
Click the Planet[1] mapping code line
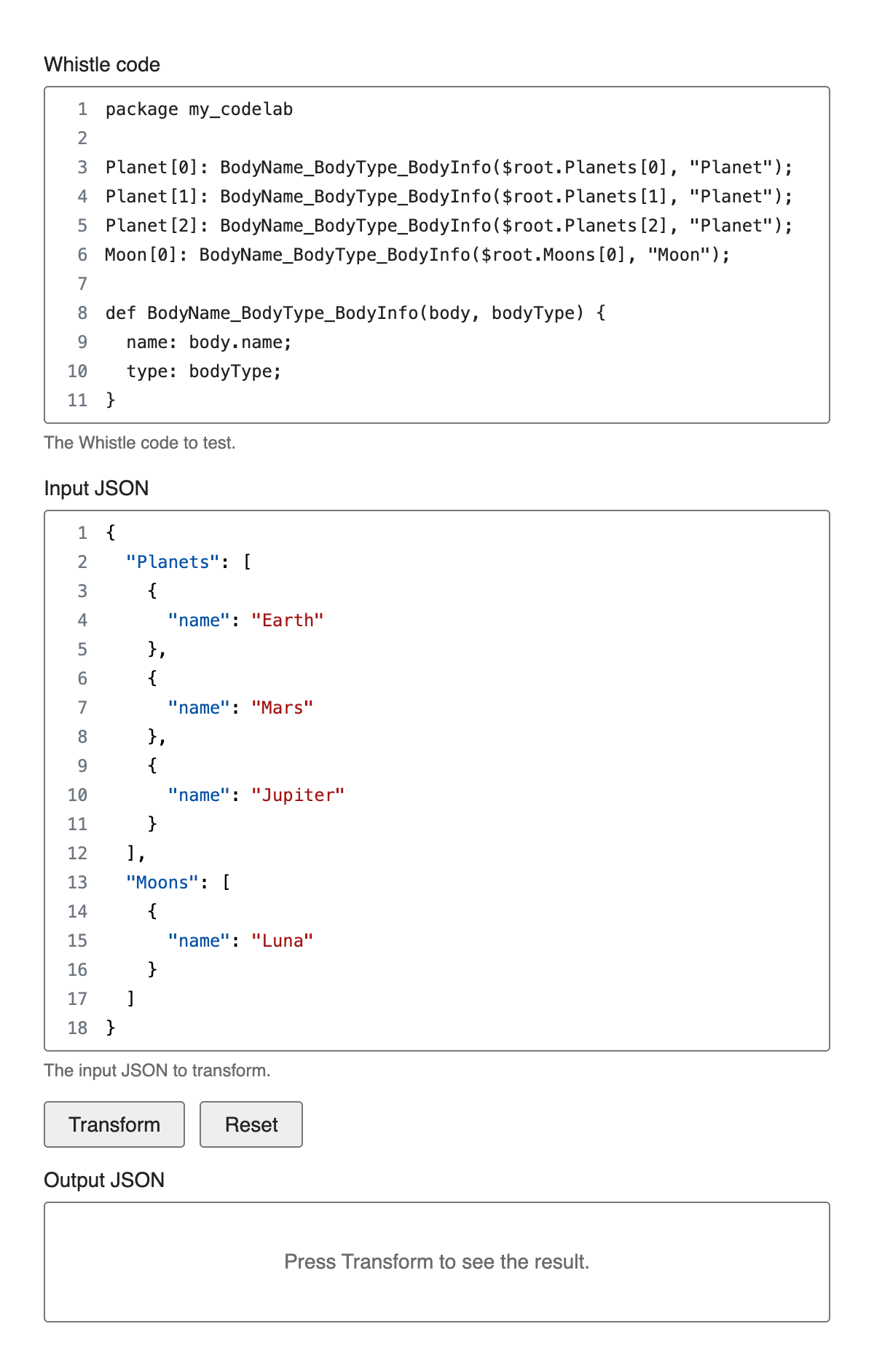(449, 197)
